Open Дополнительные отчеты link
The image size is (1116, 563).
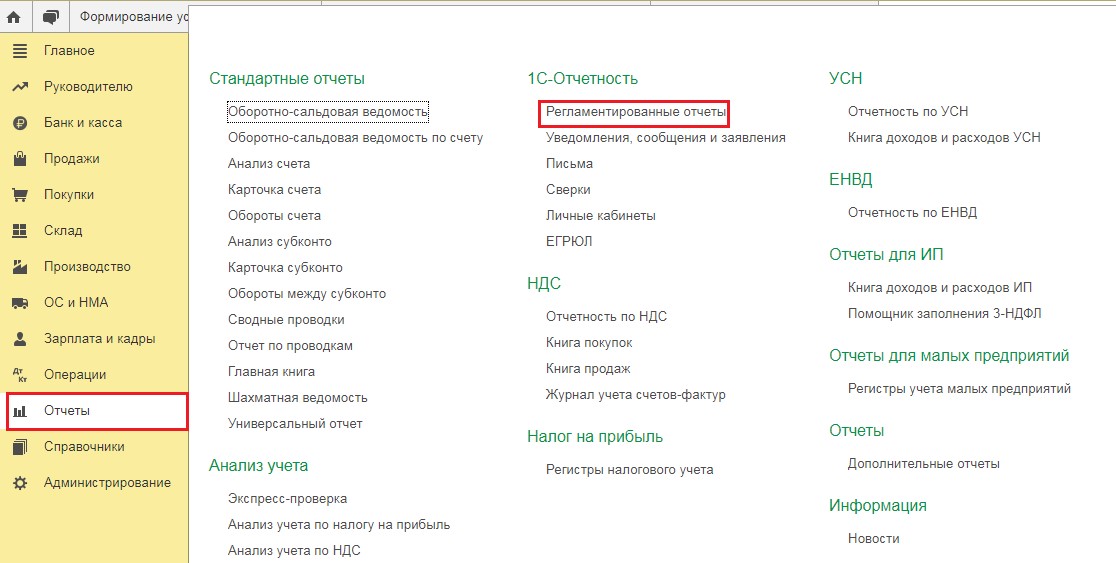(924, 464)
